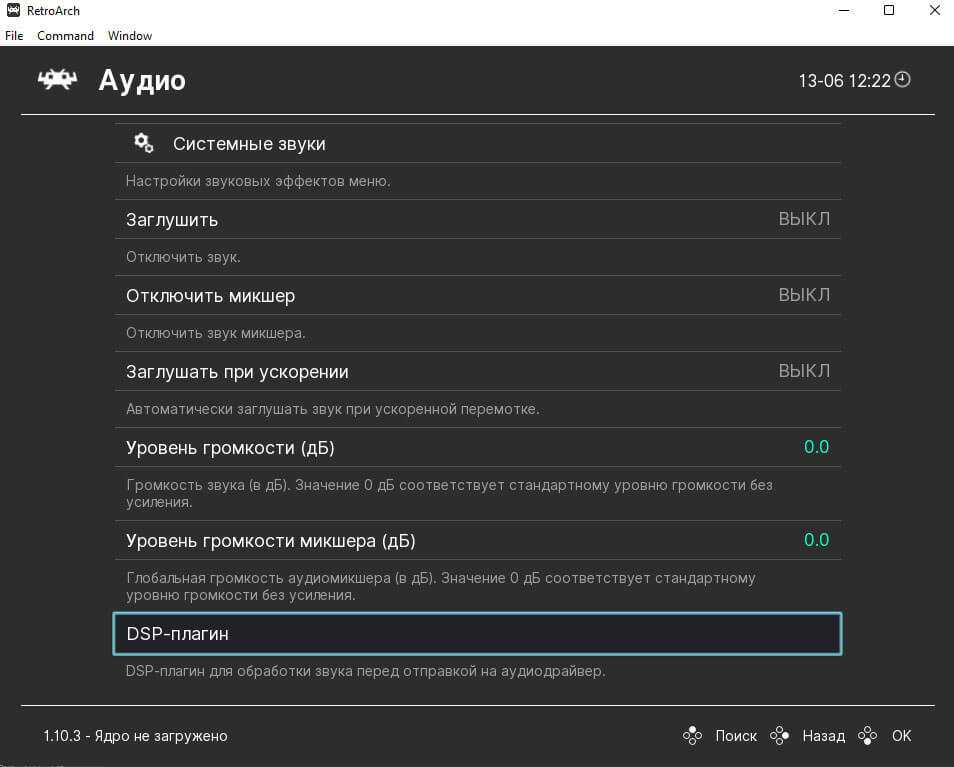Click the clock icon next to the time
The width and height of the screenshot is (954, 767).
point(902,80)
